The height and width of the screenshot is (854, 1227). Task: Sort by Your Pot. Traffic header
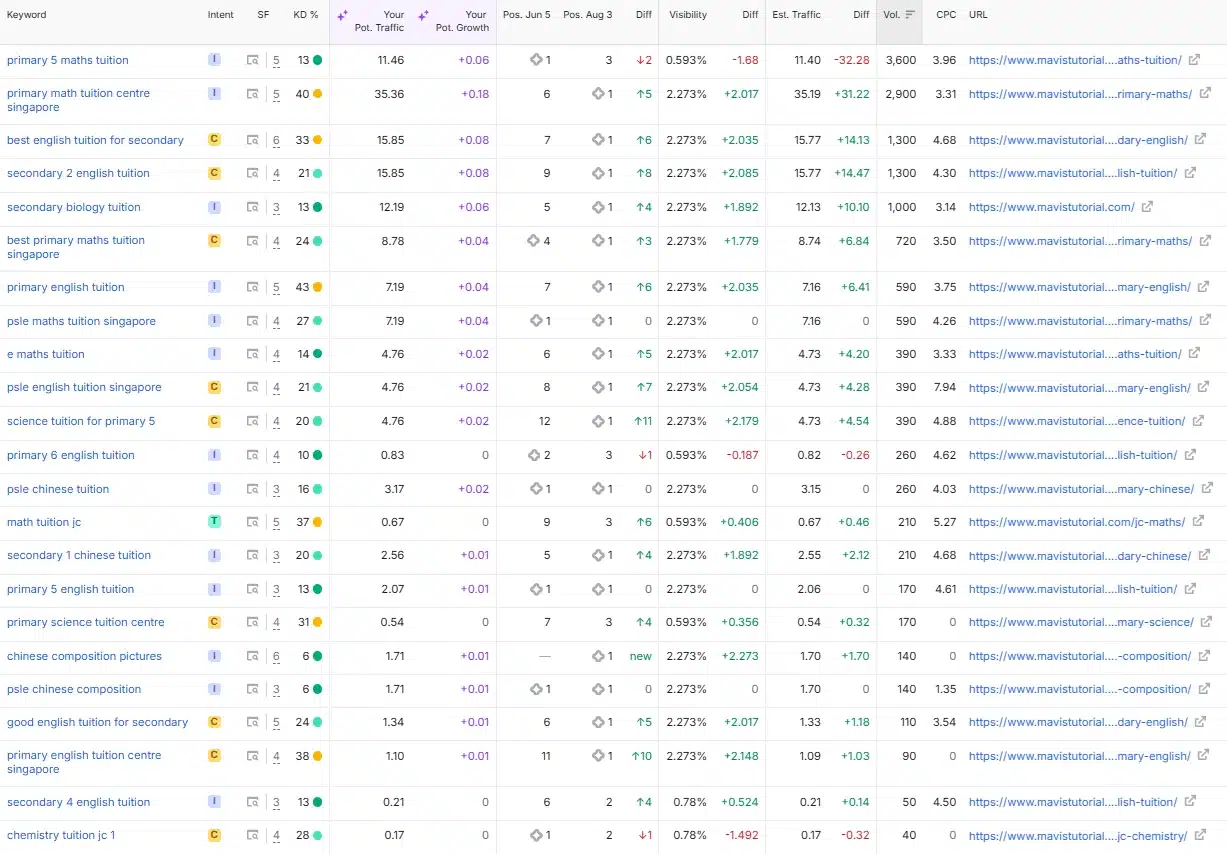(x=380, y=21)
